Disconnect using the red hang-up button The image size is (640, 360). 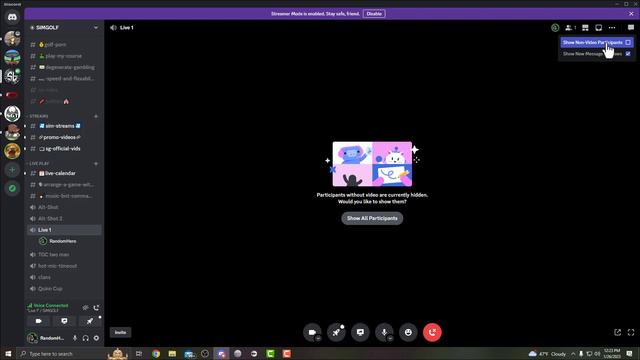click(432, 332)
